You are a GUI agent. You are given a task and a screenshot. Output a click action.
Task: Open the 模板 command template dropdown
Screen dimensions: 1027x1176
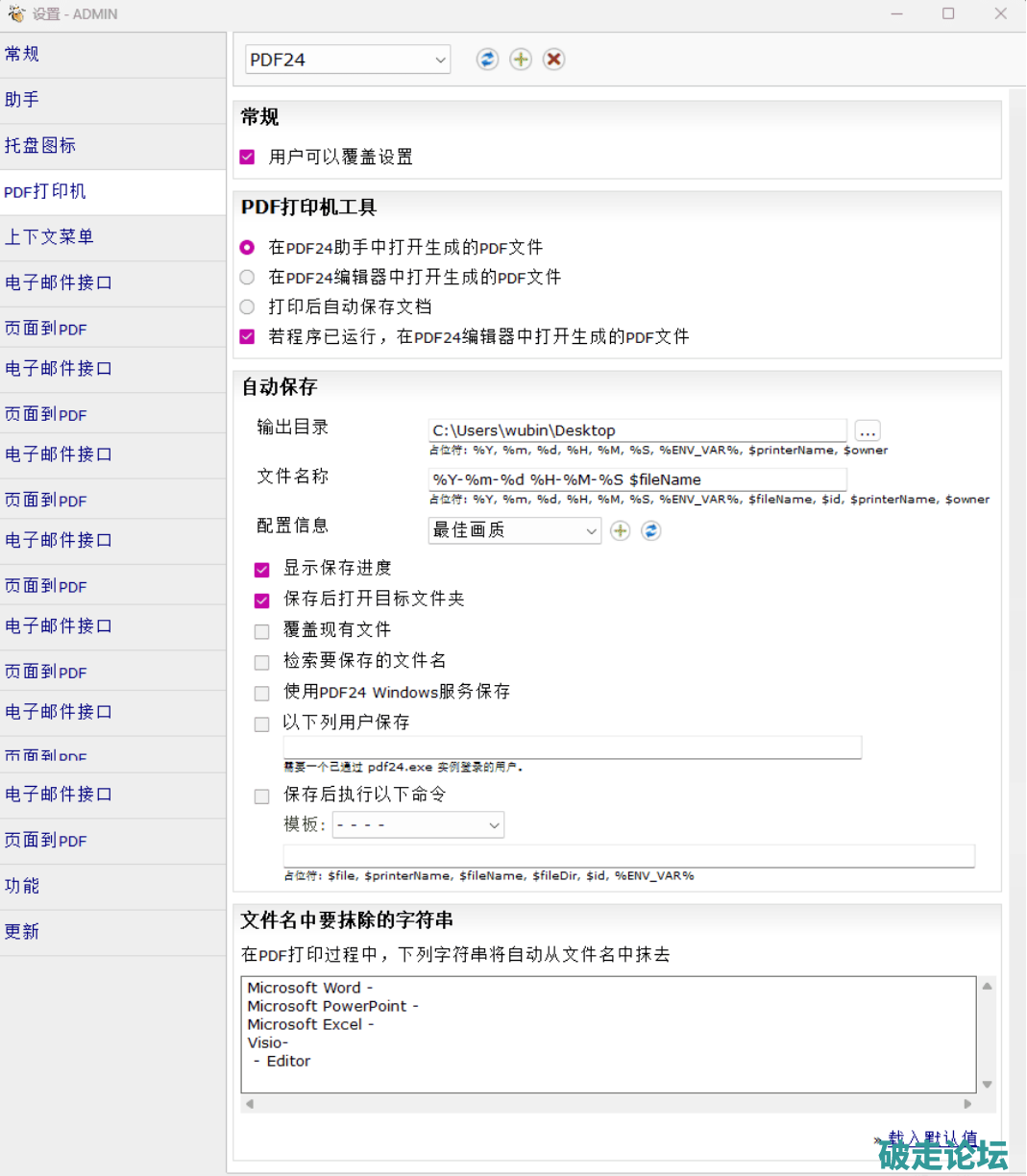[418, 825]
